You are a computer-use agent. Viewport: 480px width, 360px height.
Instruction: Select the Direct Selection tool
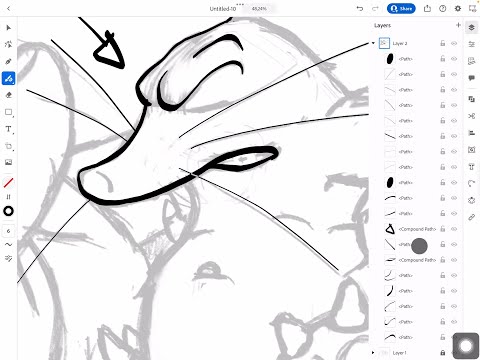tap(9, 44)
